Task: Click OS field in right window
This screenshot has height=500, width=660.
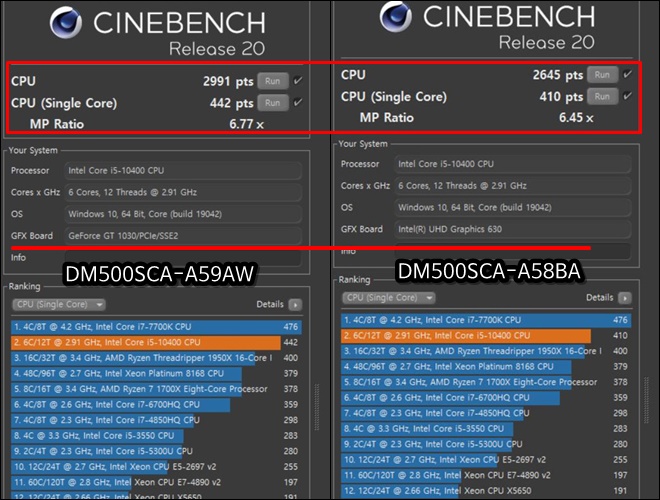Action: point(513,207)
